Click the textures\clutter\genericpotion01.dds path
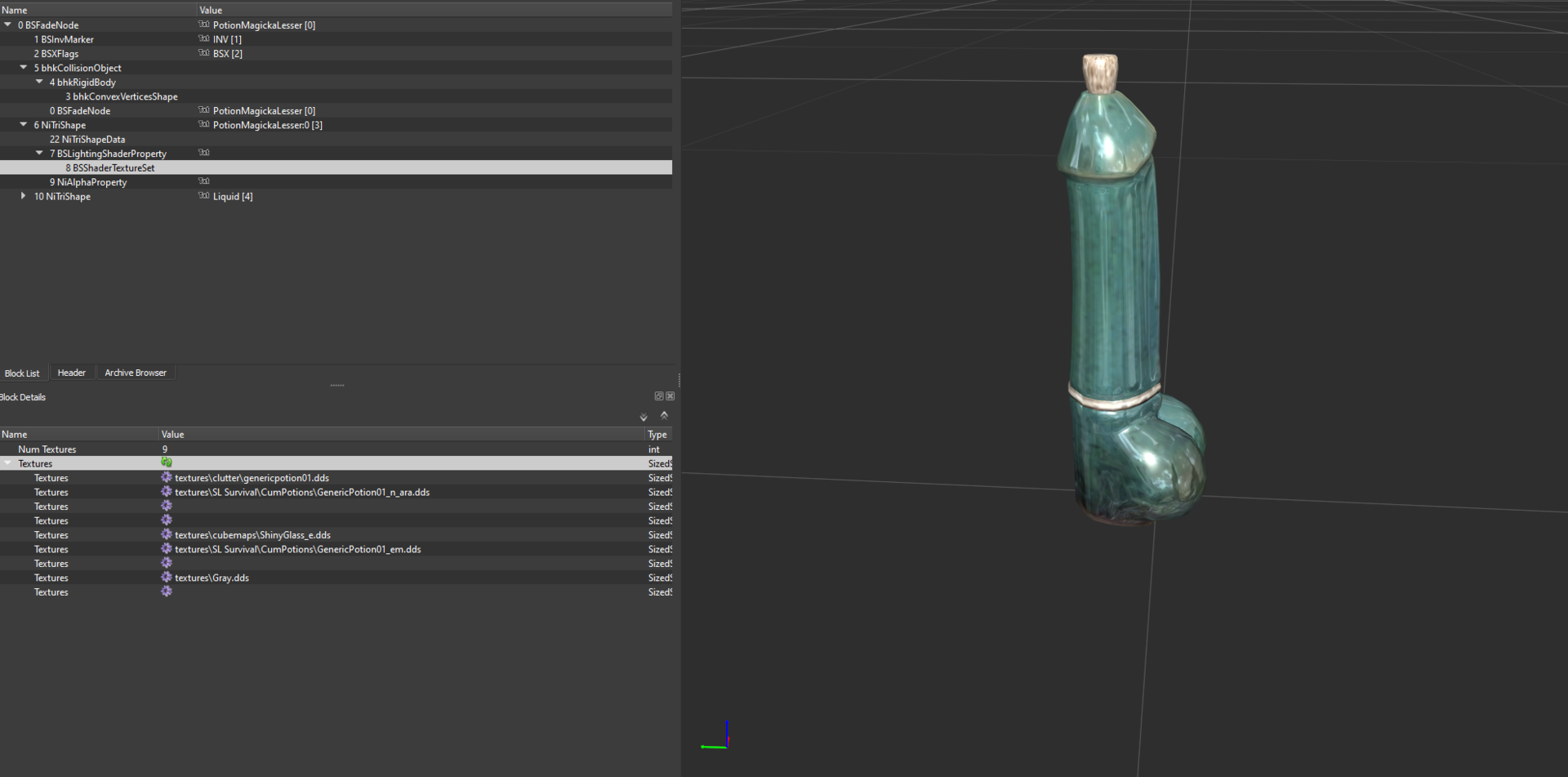 click(x=252, y=478)
